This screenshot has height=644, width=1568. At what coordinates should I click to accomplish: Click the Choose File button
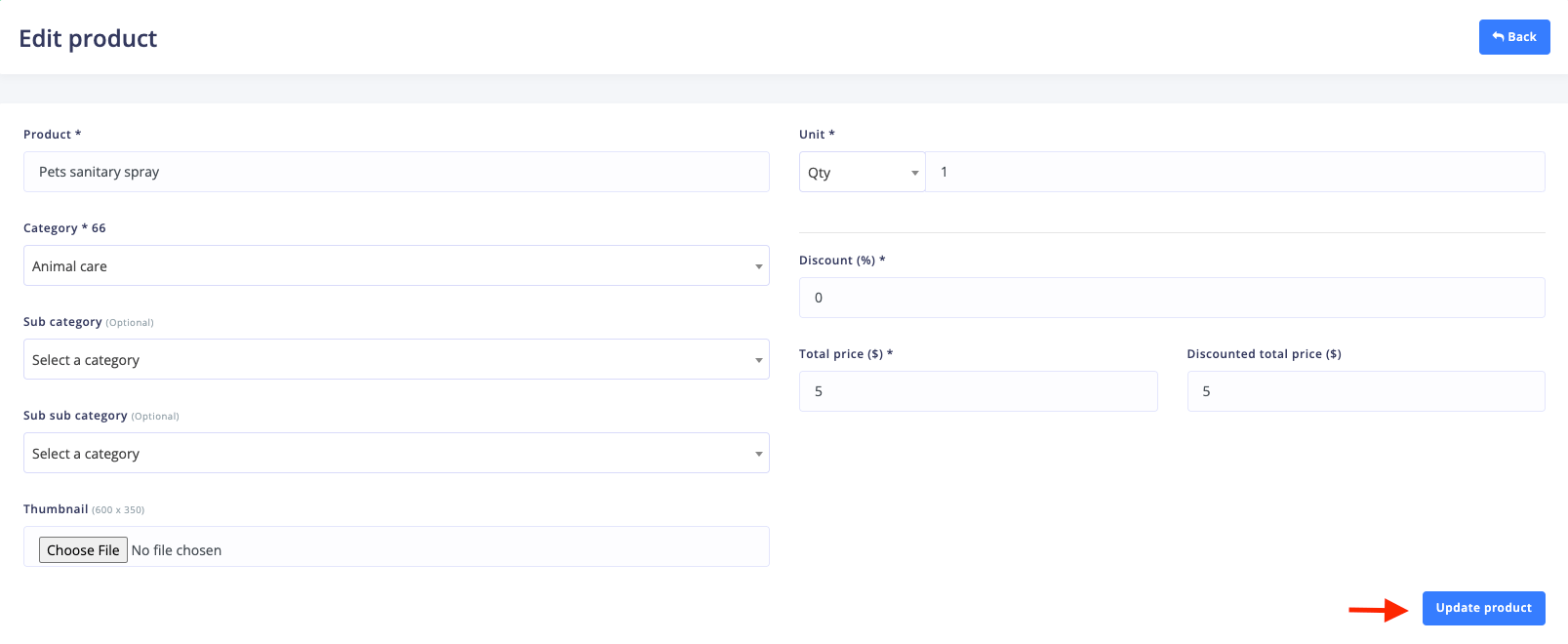(83, 550)
